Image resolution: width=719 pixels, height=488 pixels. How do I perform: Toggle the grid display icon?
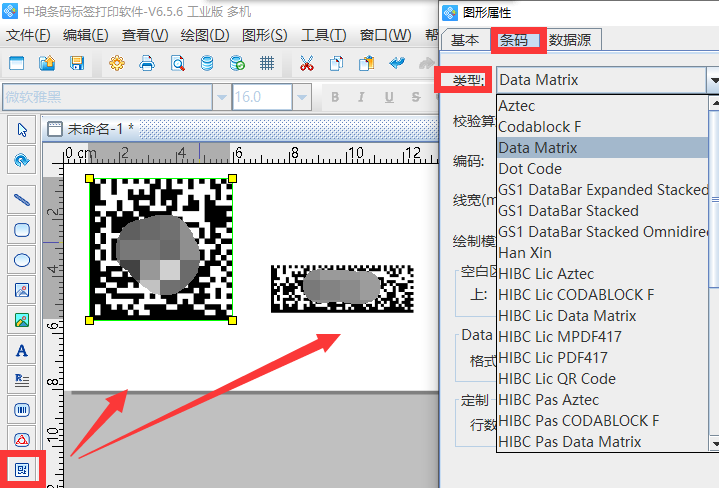[267, 63]
